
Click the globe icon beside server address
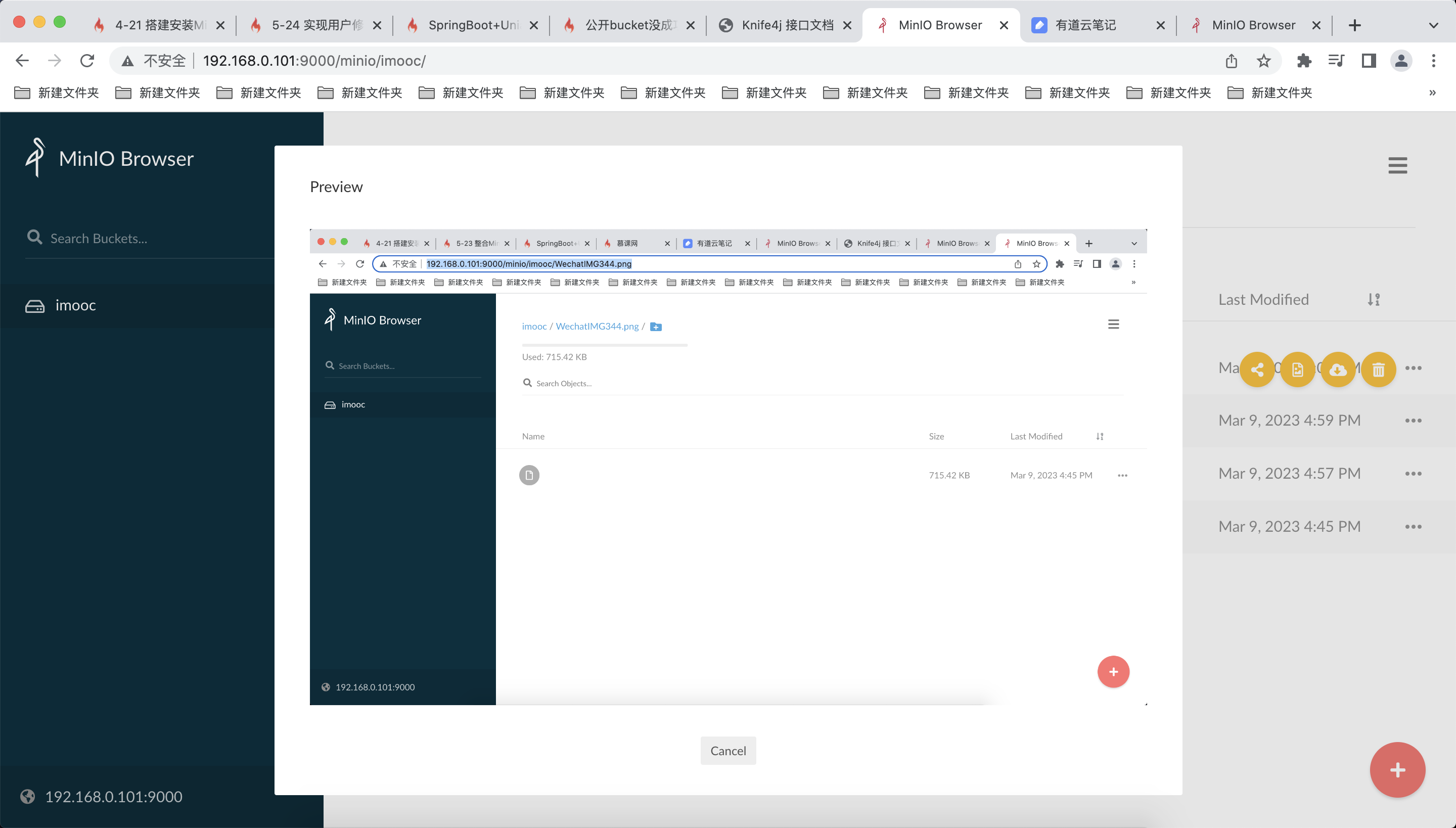click(27, 797)
